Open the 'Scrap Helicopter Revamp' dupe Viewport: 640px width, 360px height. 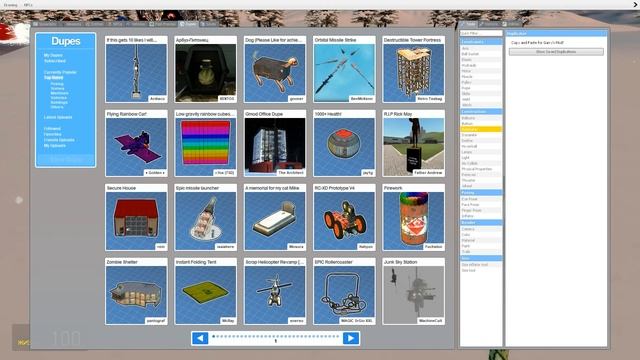[275, 291]
